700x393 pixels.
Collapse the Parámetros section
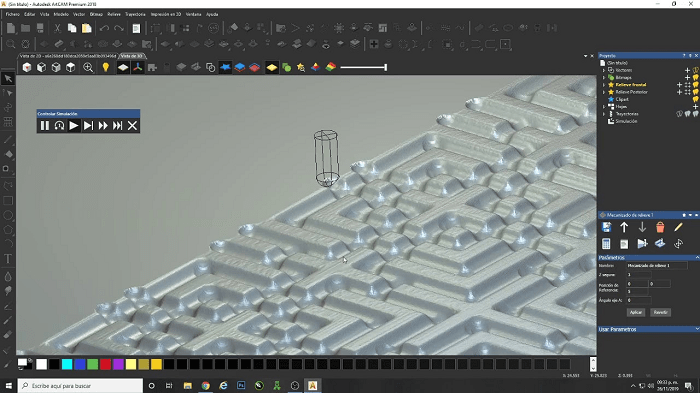[697, 258]
